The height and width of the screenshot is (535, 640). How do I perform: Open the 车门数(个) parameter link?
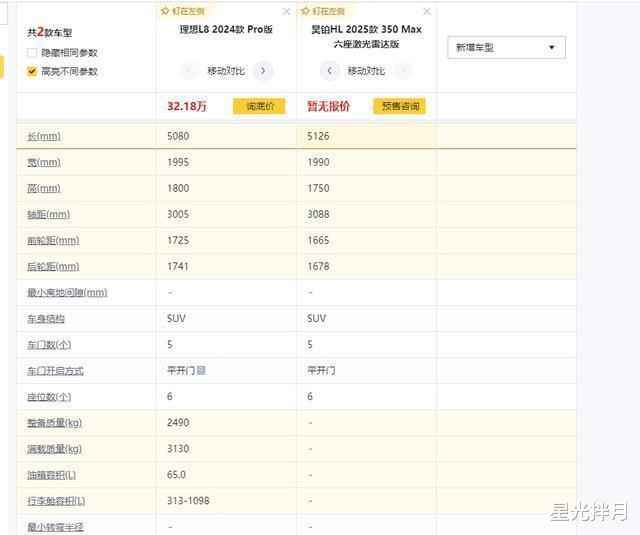click(x=49, y=345)
